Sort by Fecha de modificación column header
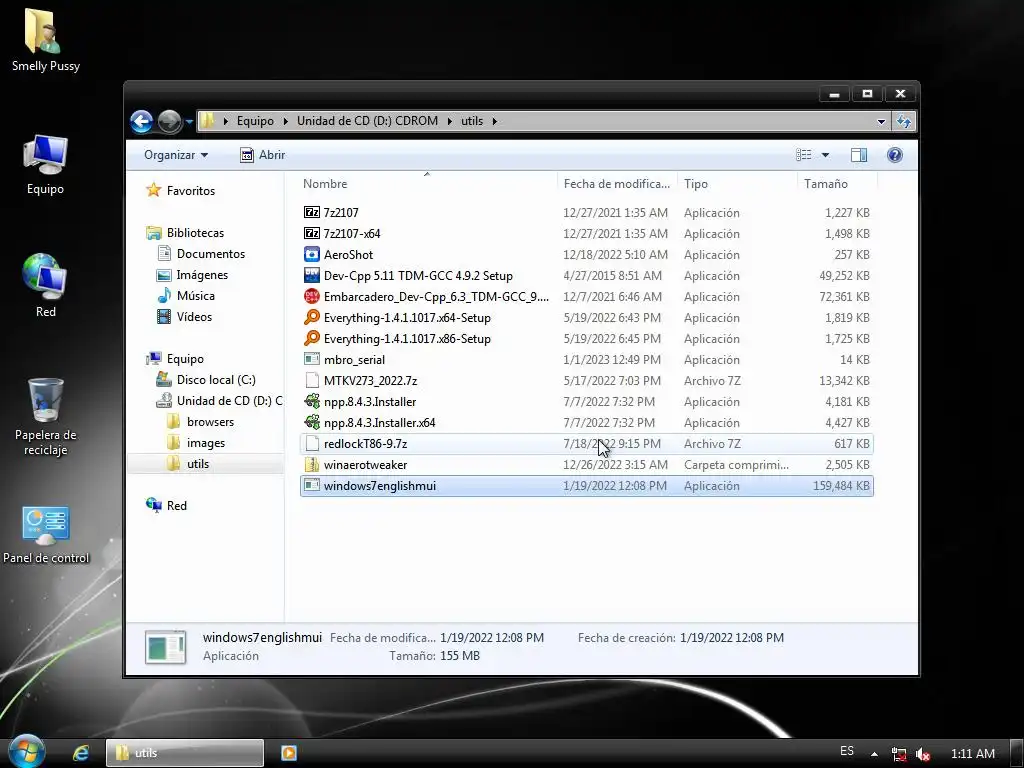 click(616, 184)
